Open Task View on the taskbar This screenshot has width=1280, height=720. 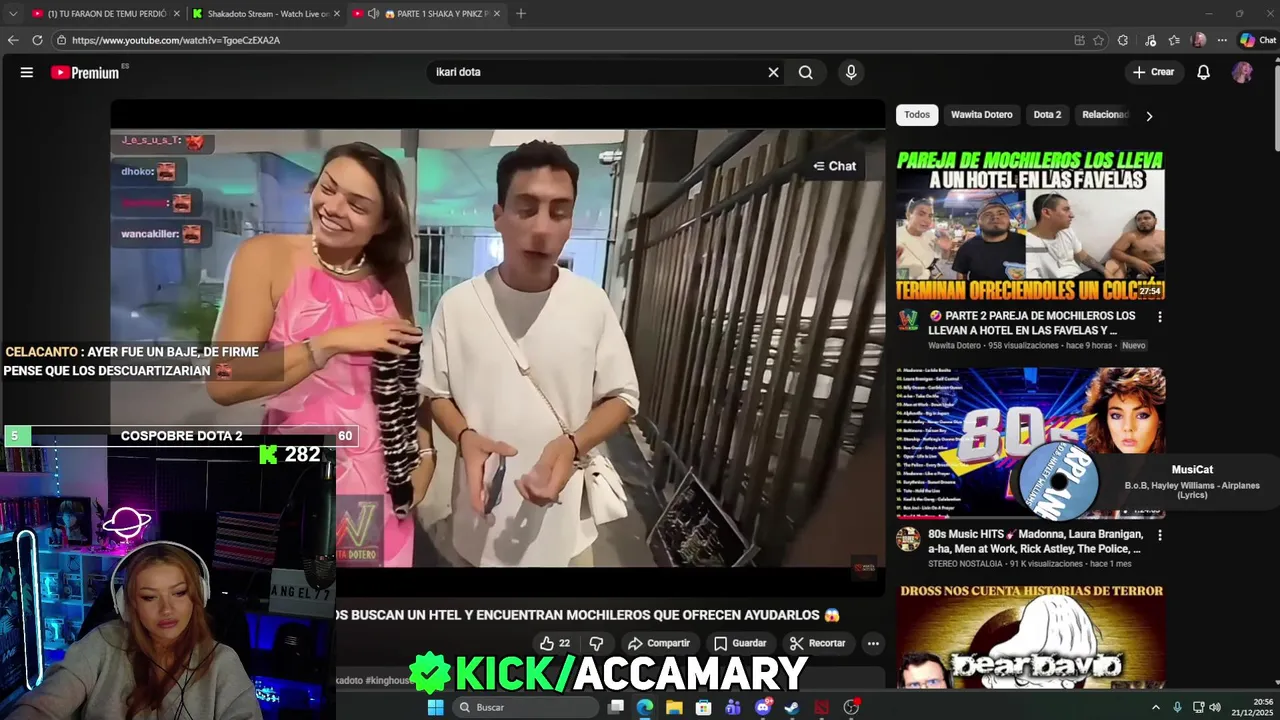[616, 707]
